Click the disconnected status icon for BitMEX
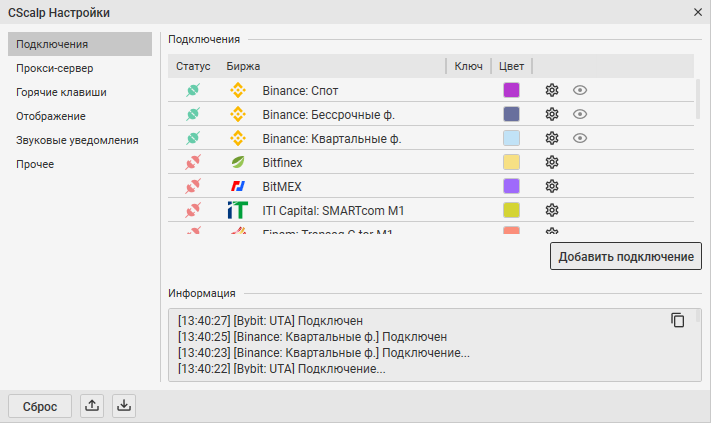The image size is (711, 423). [x=193, y=186]
